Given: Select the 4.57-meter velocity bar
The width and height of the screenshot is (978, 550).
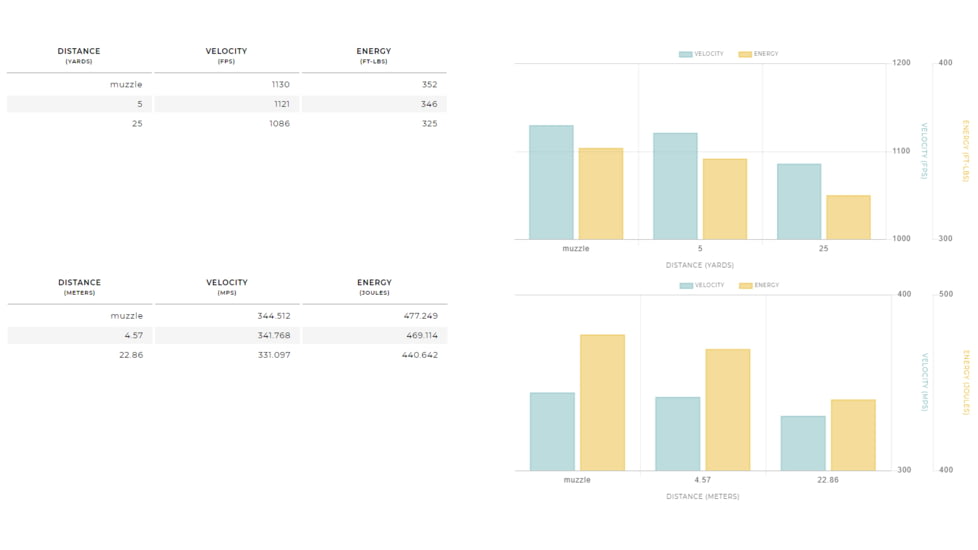Looking at the screenshot, I should click(677, 433).
